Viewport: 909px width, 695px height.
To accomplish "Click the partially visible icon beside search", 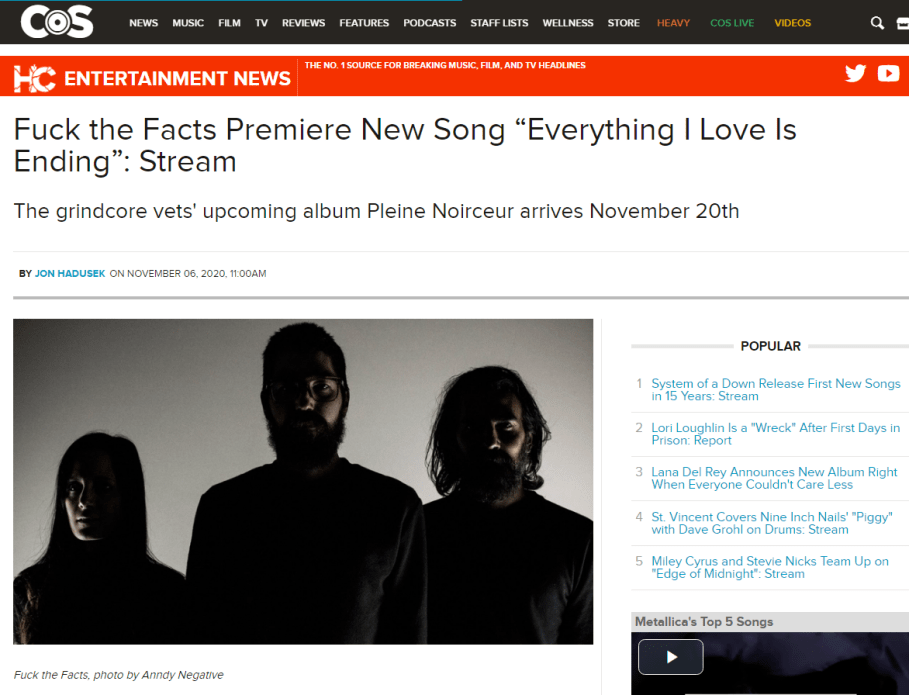I will tap(903, 23).
